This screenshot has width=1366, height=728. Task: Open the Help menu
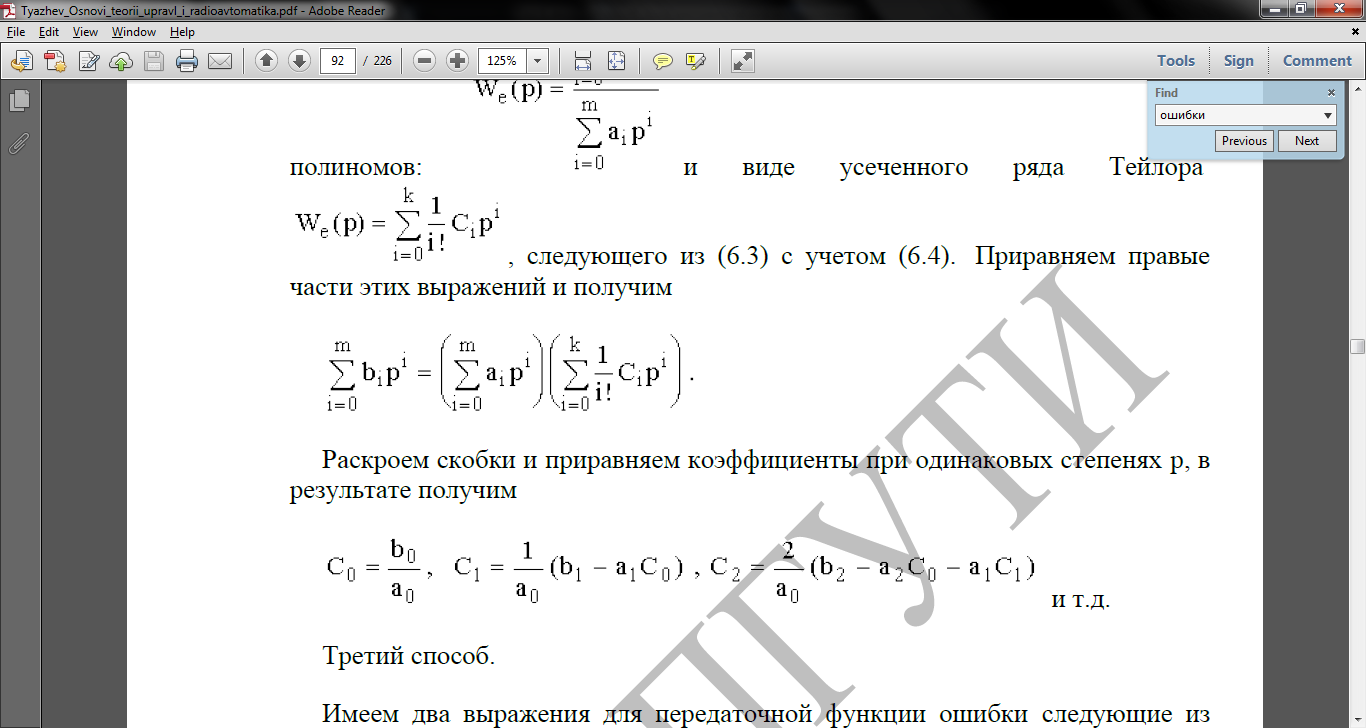coord(182,32)
